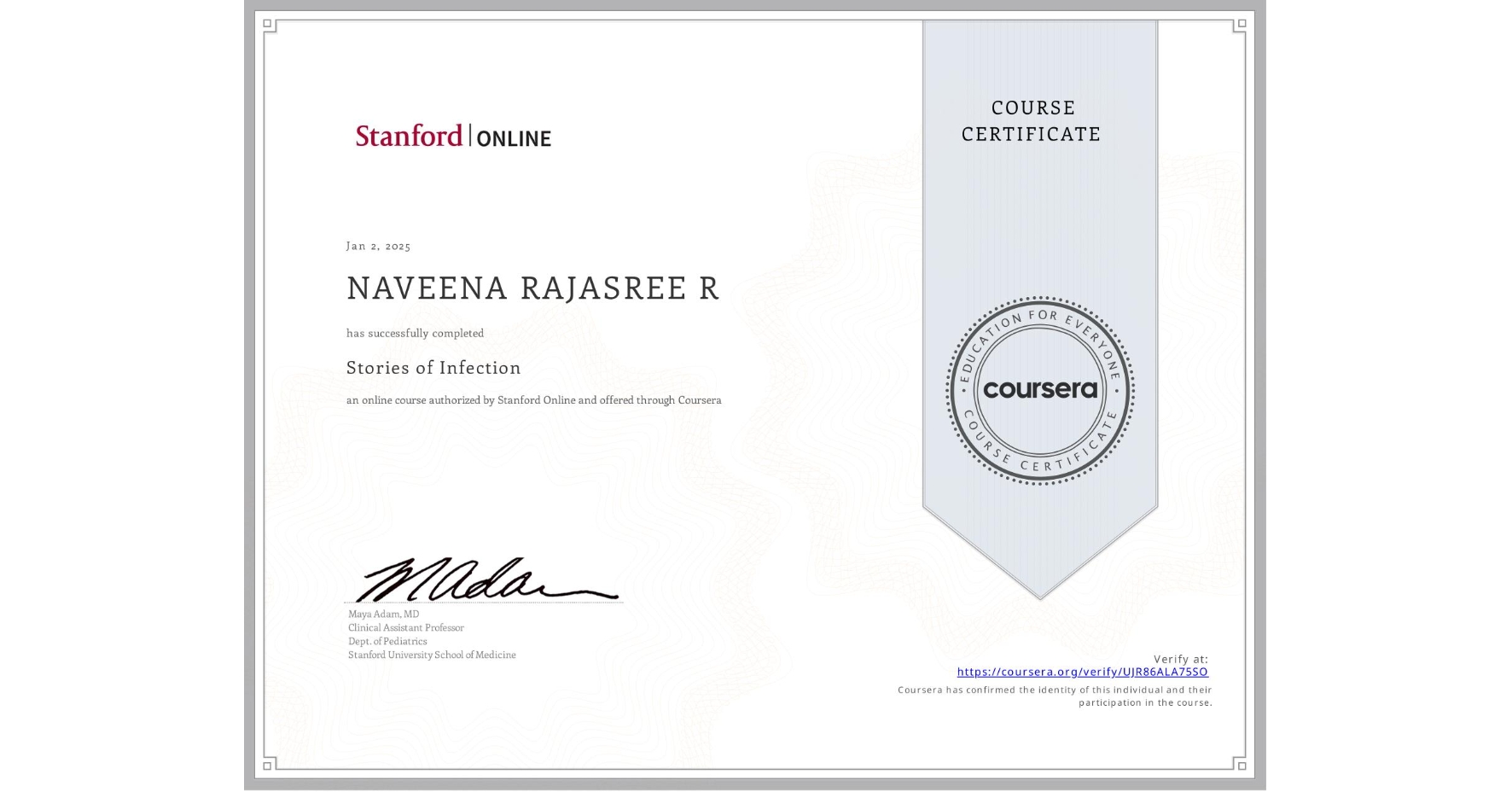Viewport: 1512px width, 792px height.
Task: Click the 'Clinical Assistant Professor' line
Action: pos(406,627)
